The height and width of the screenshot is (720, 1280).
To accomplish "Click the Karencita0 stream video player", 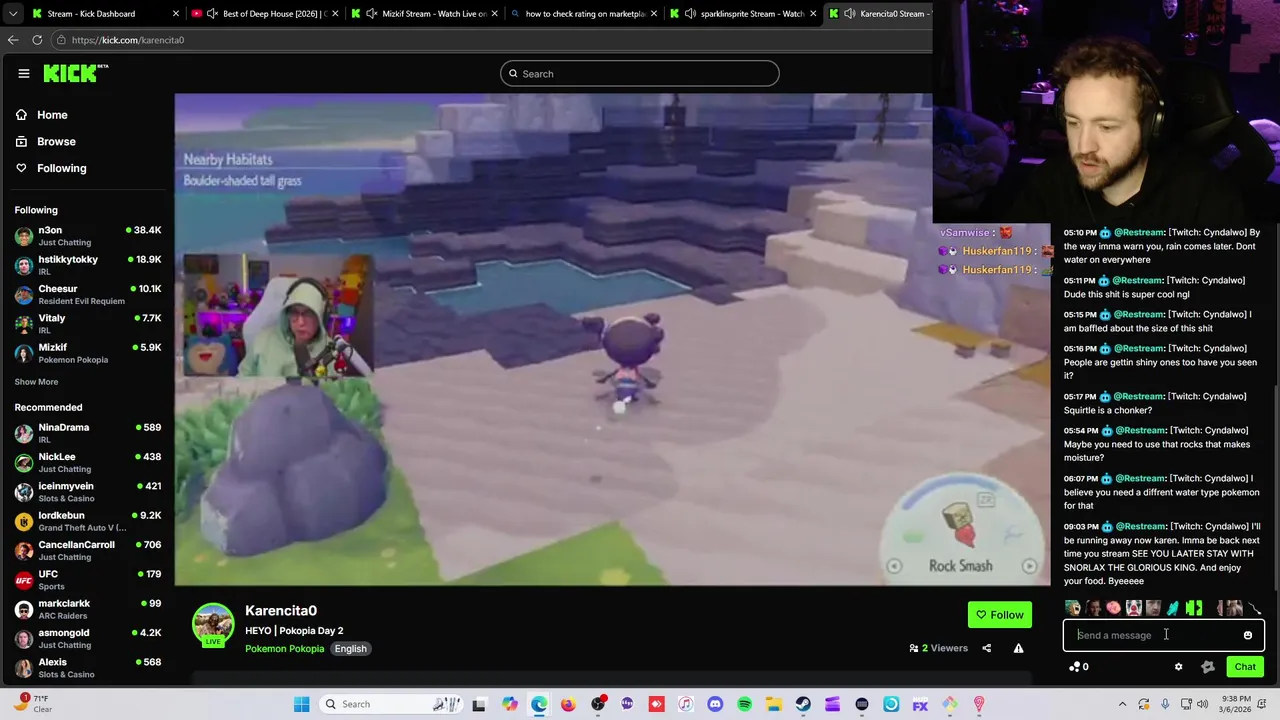I will click(x=612, y=339).
